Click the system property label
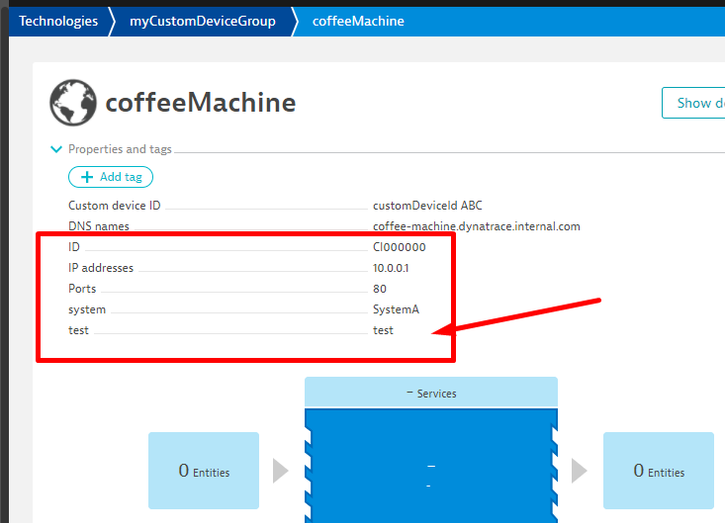The height and width of the screenshot is (523, 725). click(x=87, y=309)
